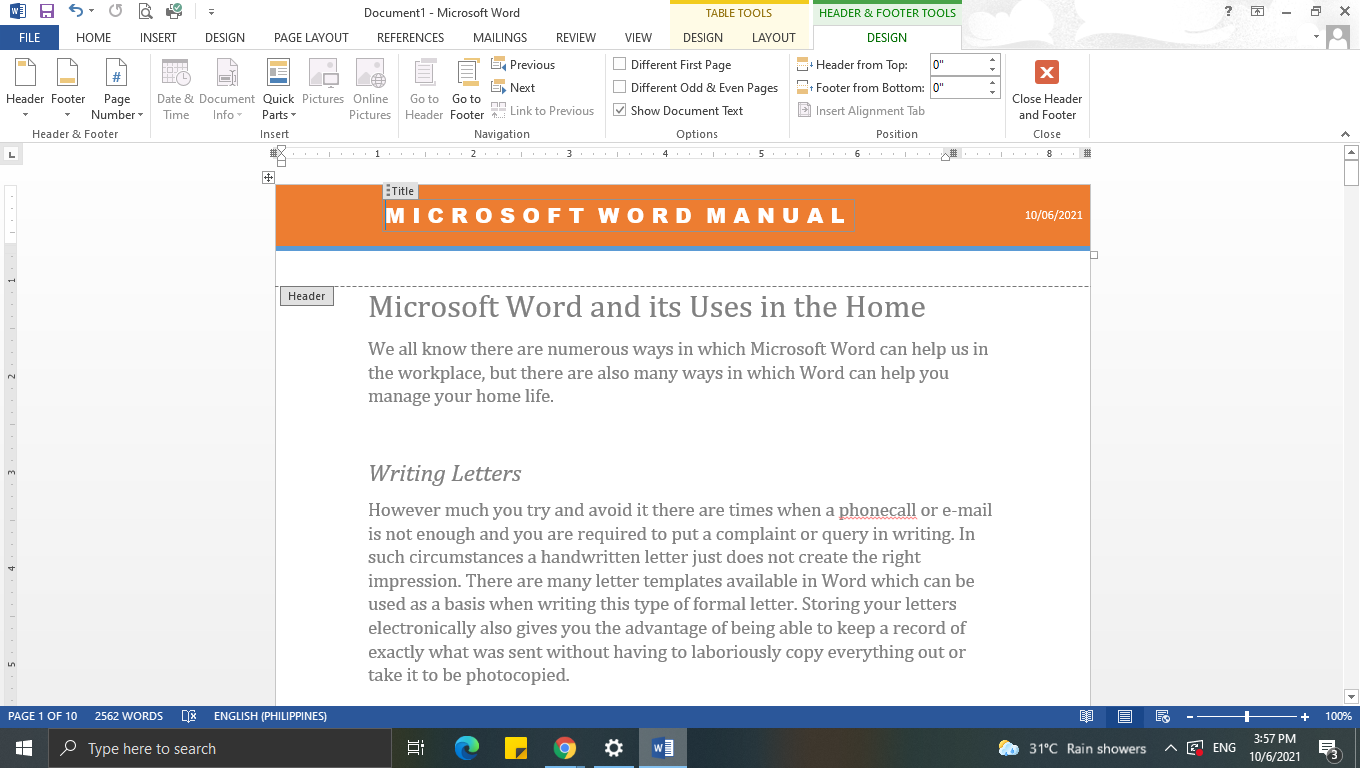This screenshot has width=1360, height=768.
Task: Close Header and Footer
Action: (x=1047, y=88)
